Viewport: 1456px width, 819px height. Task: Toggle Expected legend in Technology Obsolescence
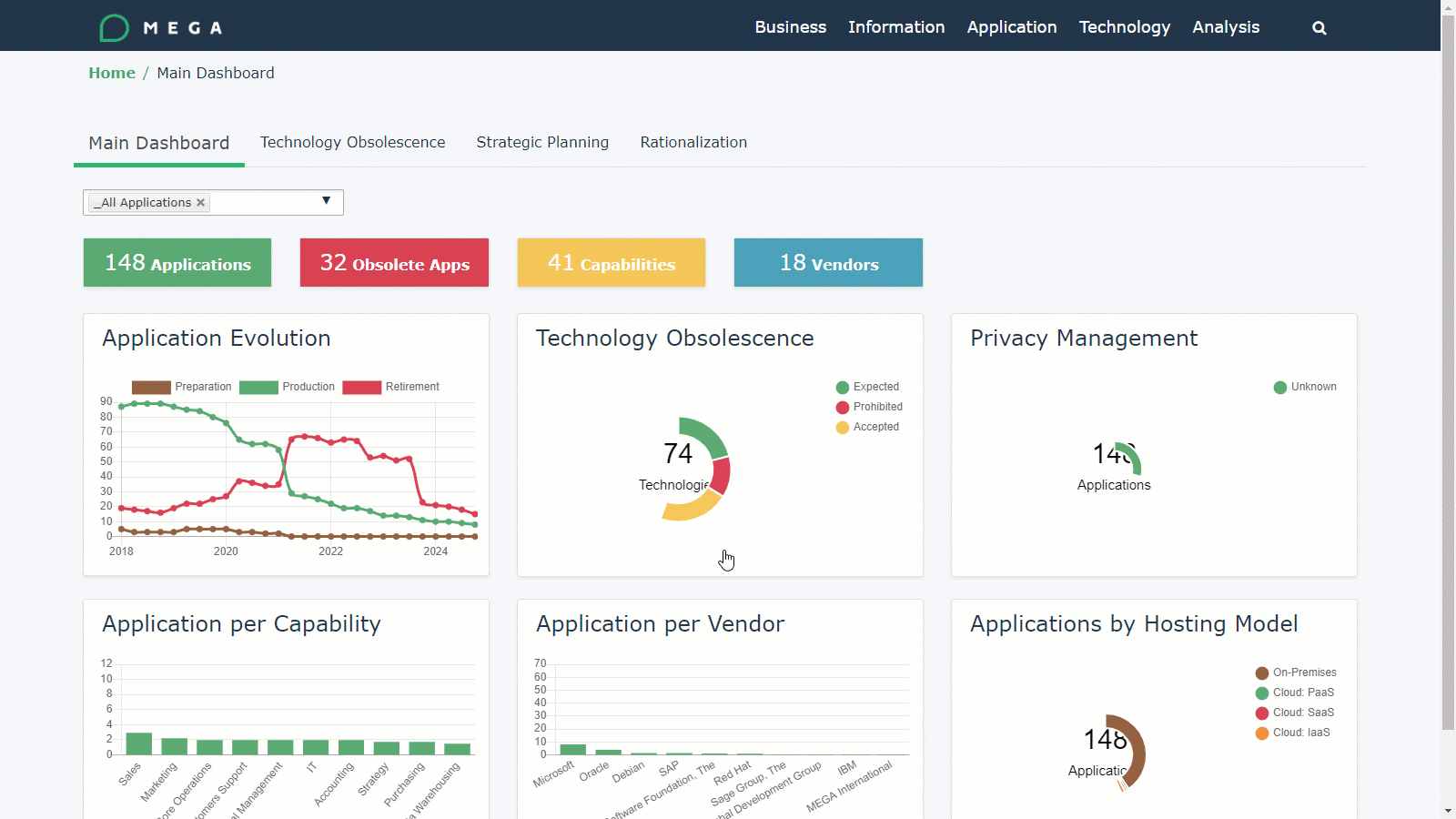coord(867,387)
